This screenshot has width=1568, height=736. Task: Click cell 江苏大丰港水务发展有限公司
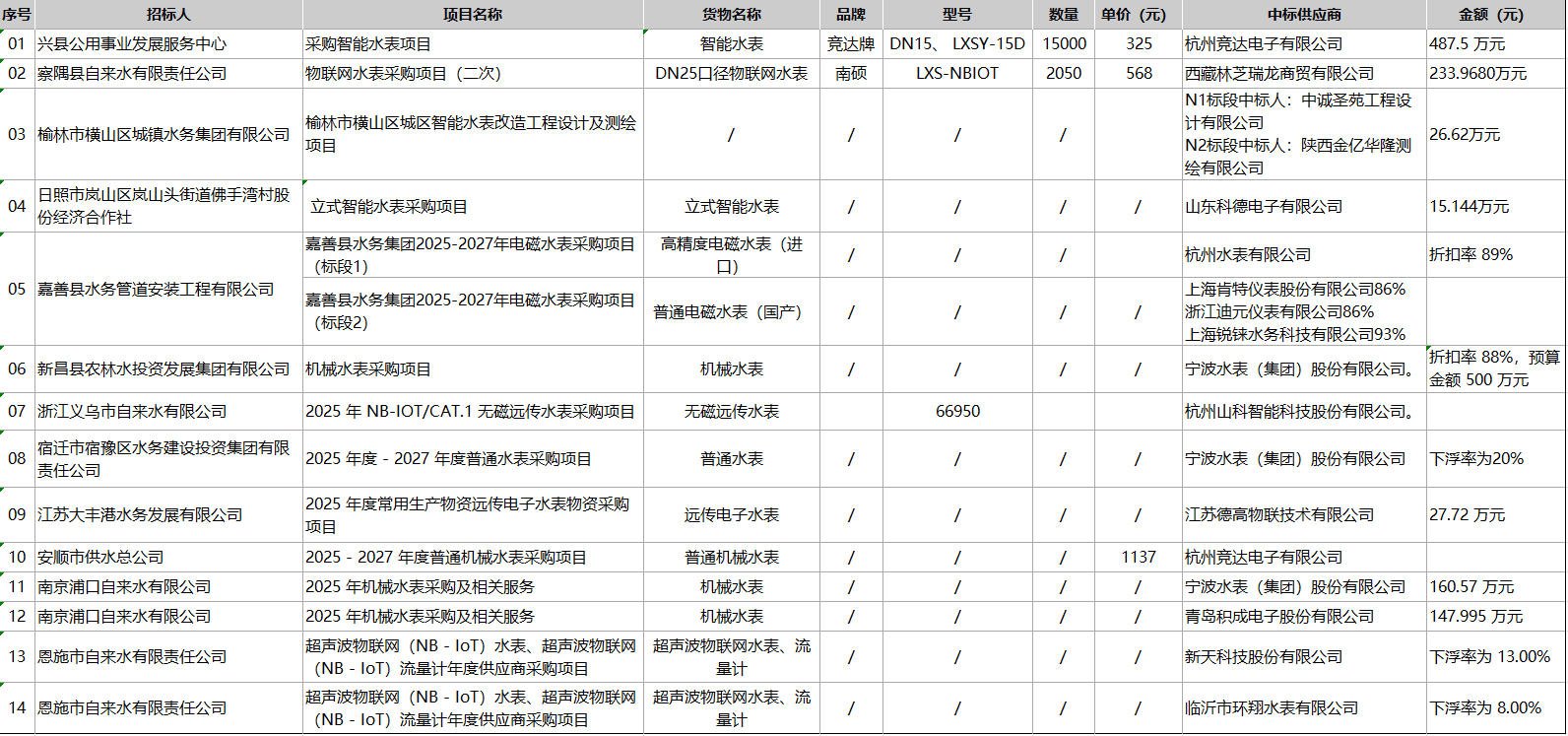click(x=168, y=515)
